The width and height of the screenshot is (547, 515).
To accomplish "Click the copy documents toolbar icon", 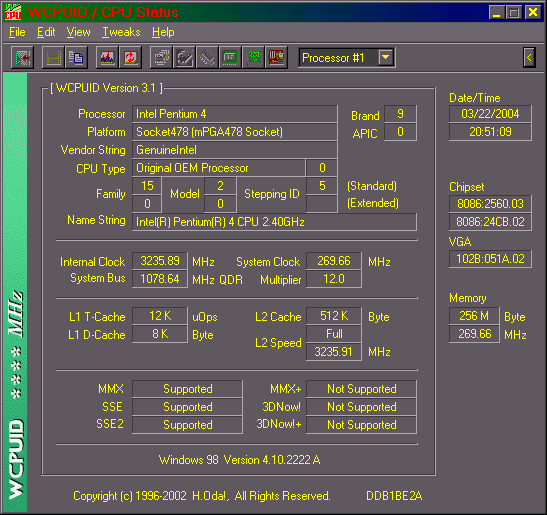I will click(76, 58).
